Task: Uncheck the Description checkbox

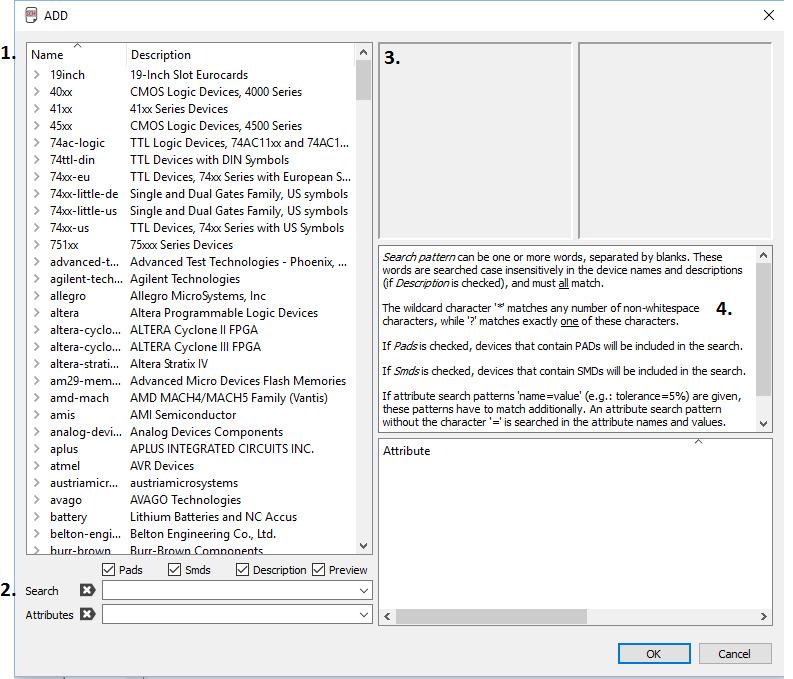Action: click(242, 570)
